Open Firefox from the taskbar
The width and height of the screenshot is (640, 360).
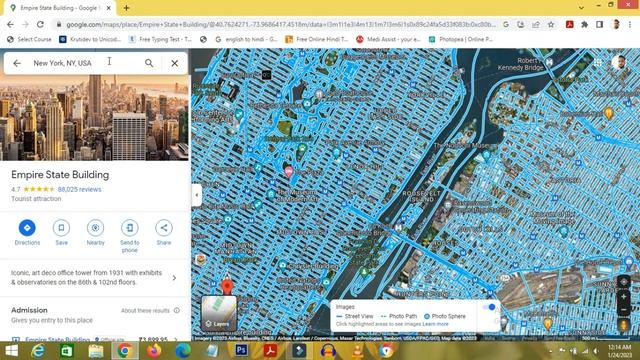pos(153,351)
